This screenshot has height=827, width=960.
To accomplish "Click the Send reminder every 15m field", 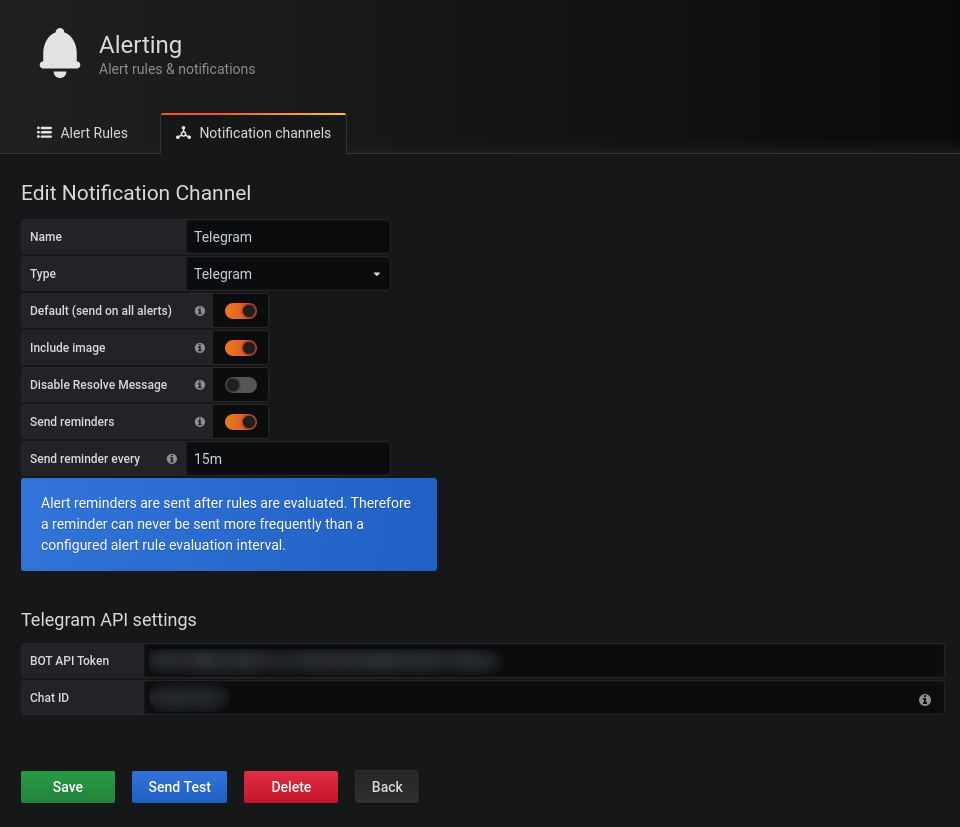I will [288, 458].
